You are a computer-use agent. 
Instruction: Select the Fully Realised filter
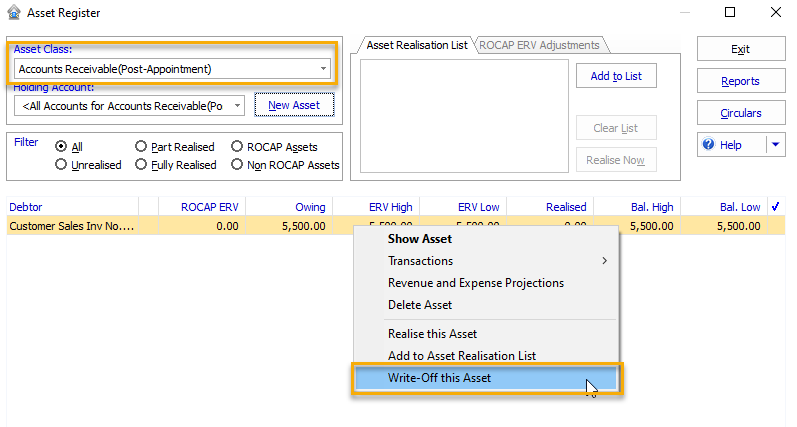coord(141,165)
